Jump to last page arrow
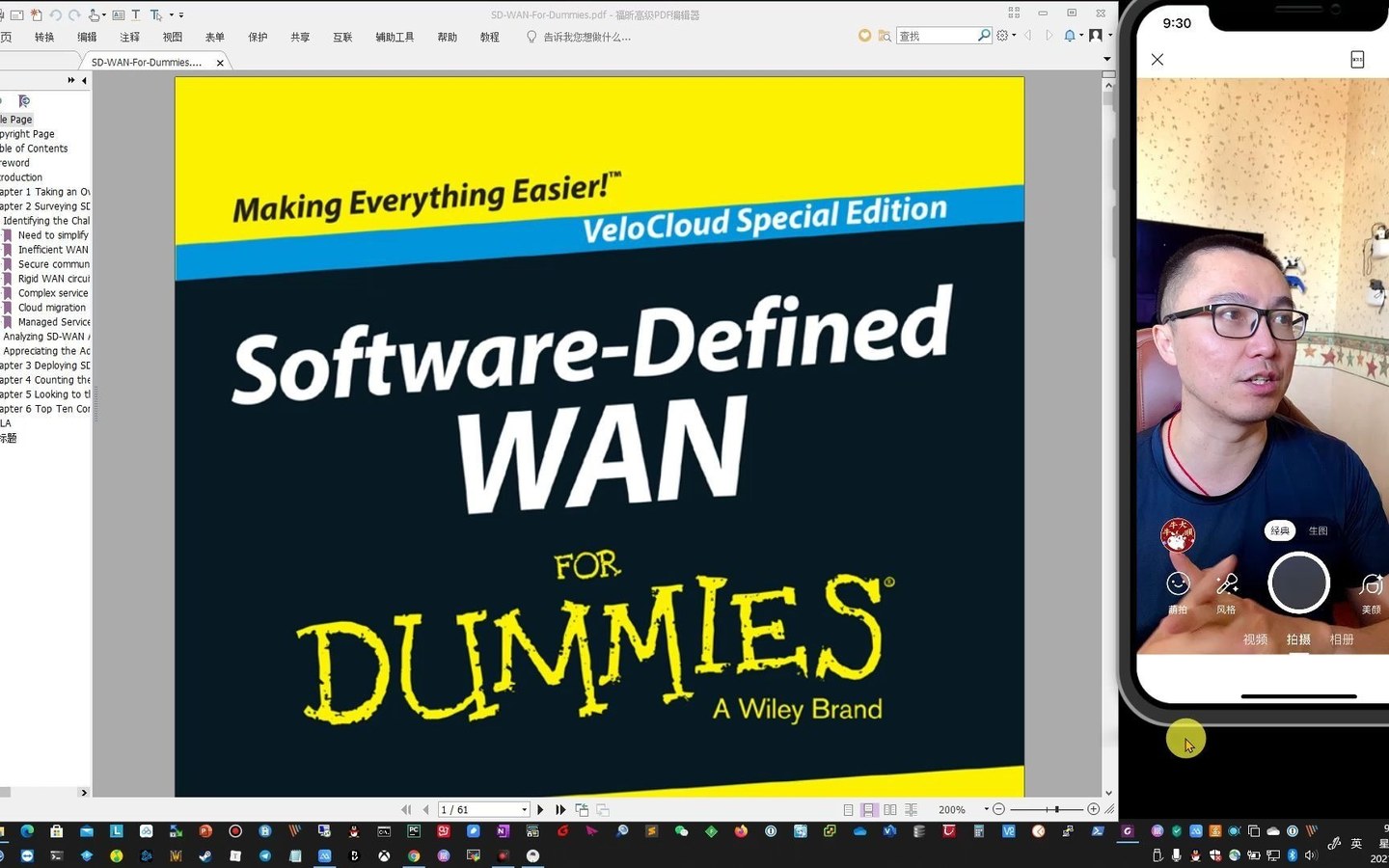The width and height of the screenshot is (1389, 868). tap(560, 810)
